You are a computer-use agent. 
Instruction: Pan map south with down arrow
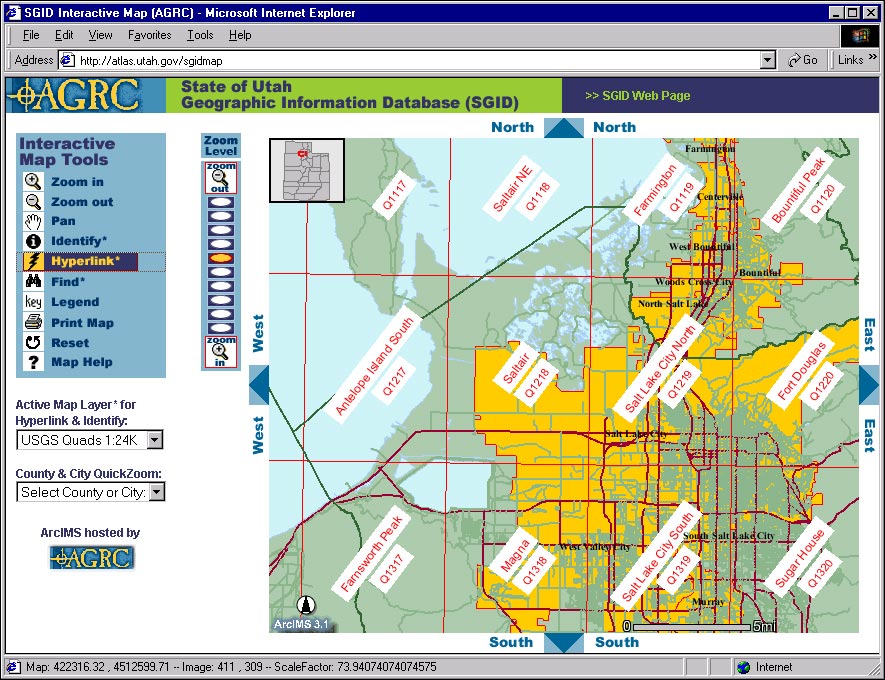click(x=563, y=643)
